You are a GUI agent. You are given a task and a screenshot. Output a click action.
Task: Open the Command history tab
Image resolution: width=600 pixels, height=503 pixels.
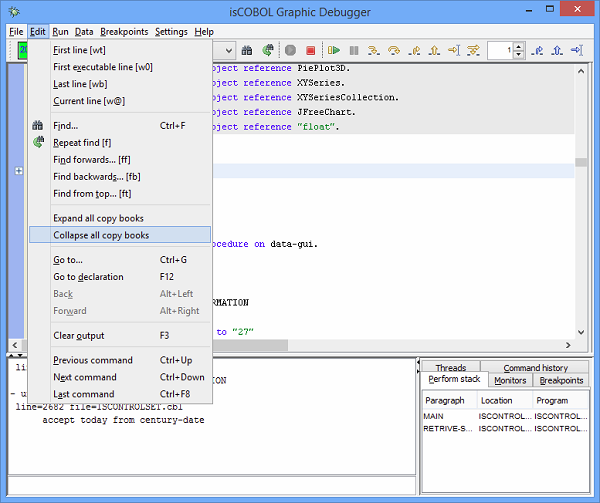[x=536, y=368]
